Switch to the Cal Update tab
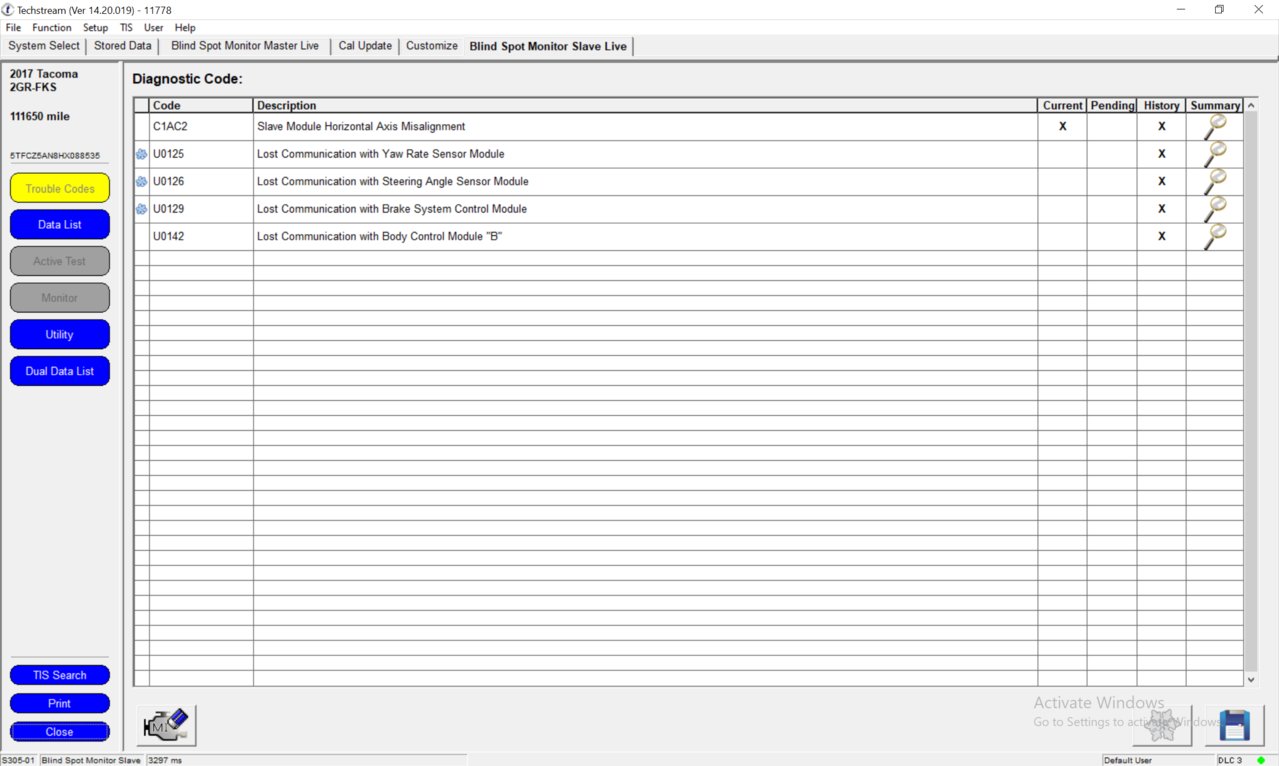This screenshot has width=1279, height=766. click(x=365, y=46)
